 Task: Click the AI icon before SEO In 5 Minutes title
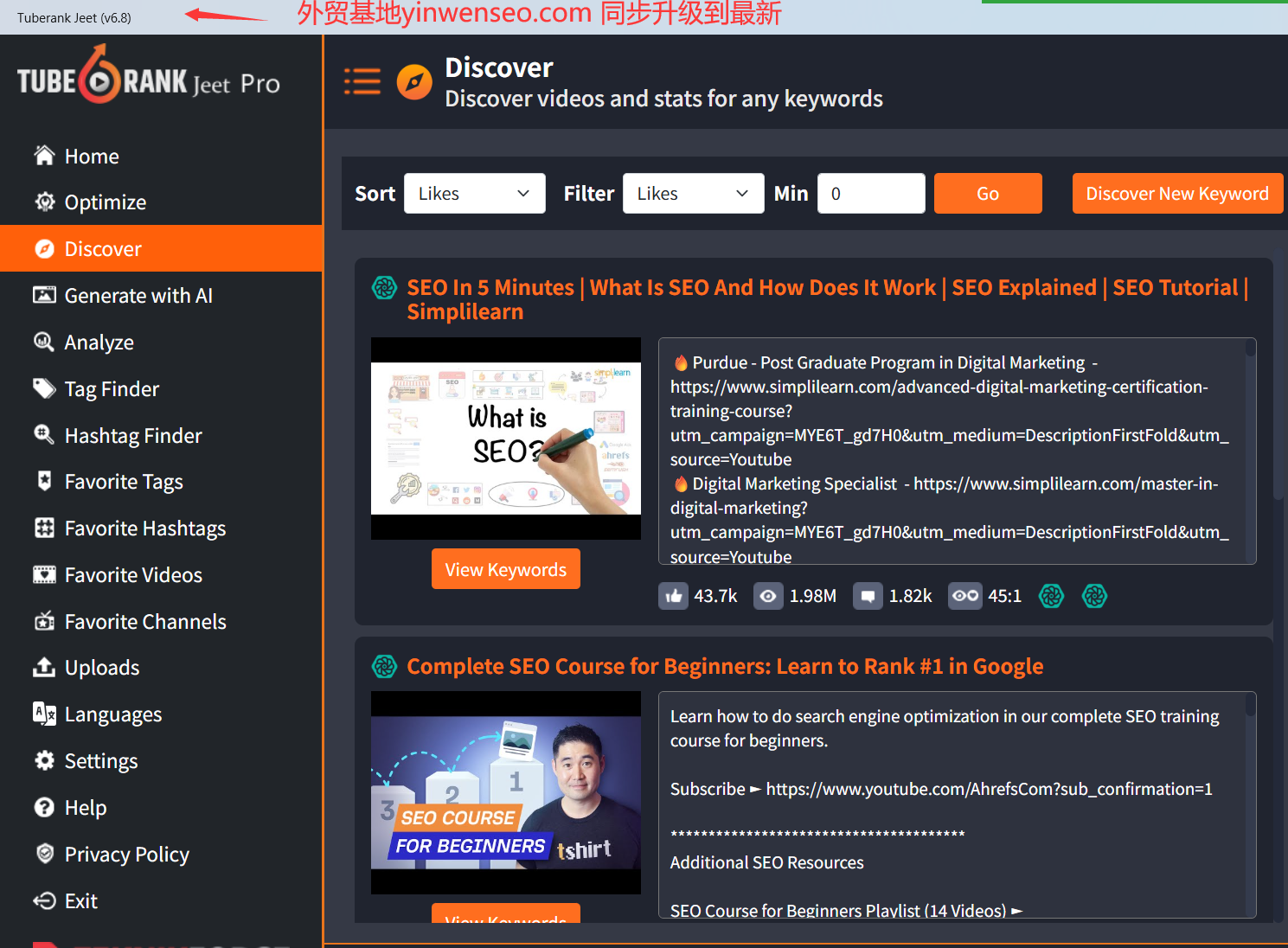[384, 288]
